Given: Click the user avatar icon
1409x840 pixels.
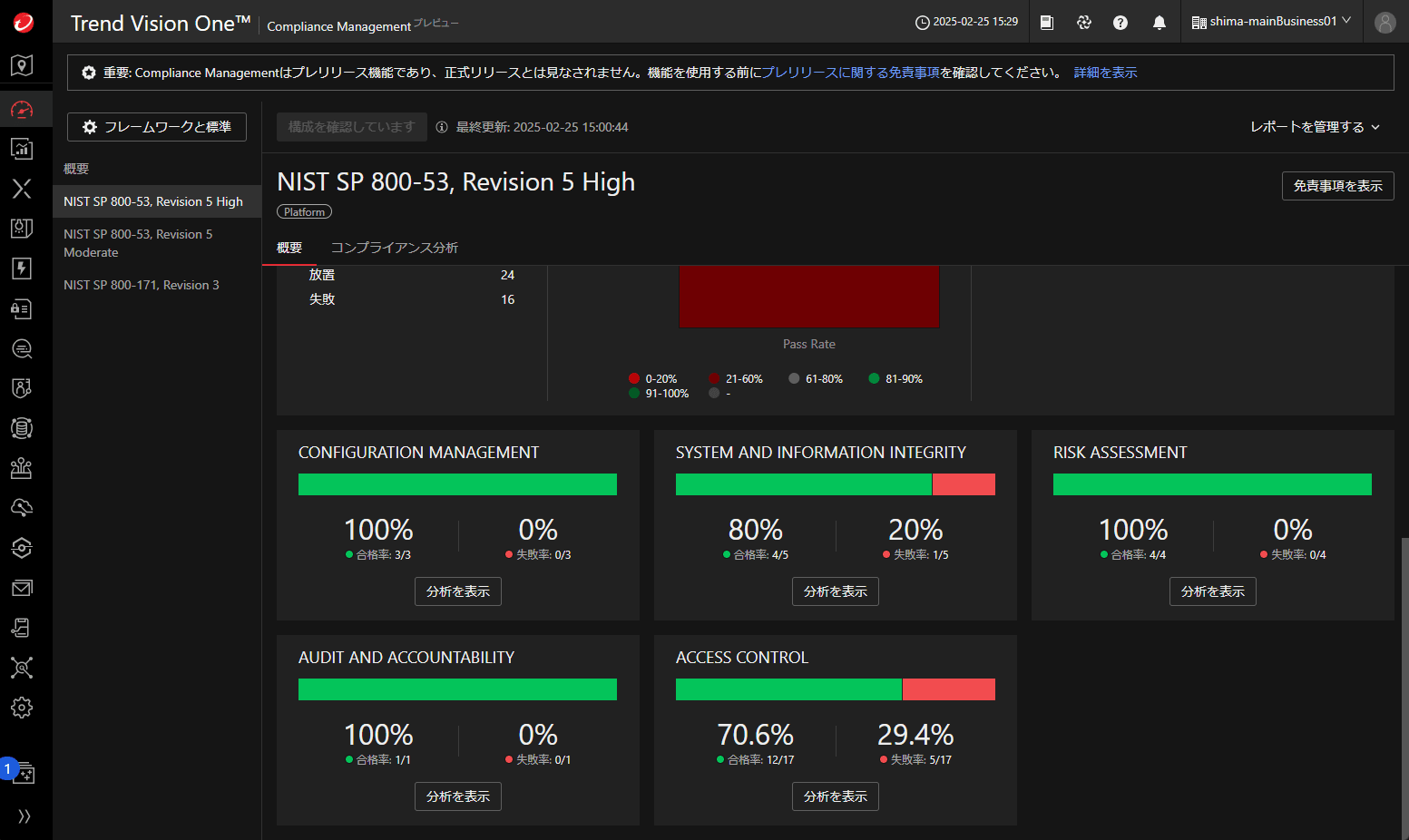Looking at the screenshot, I should pos(1385,23).
